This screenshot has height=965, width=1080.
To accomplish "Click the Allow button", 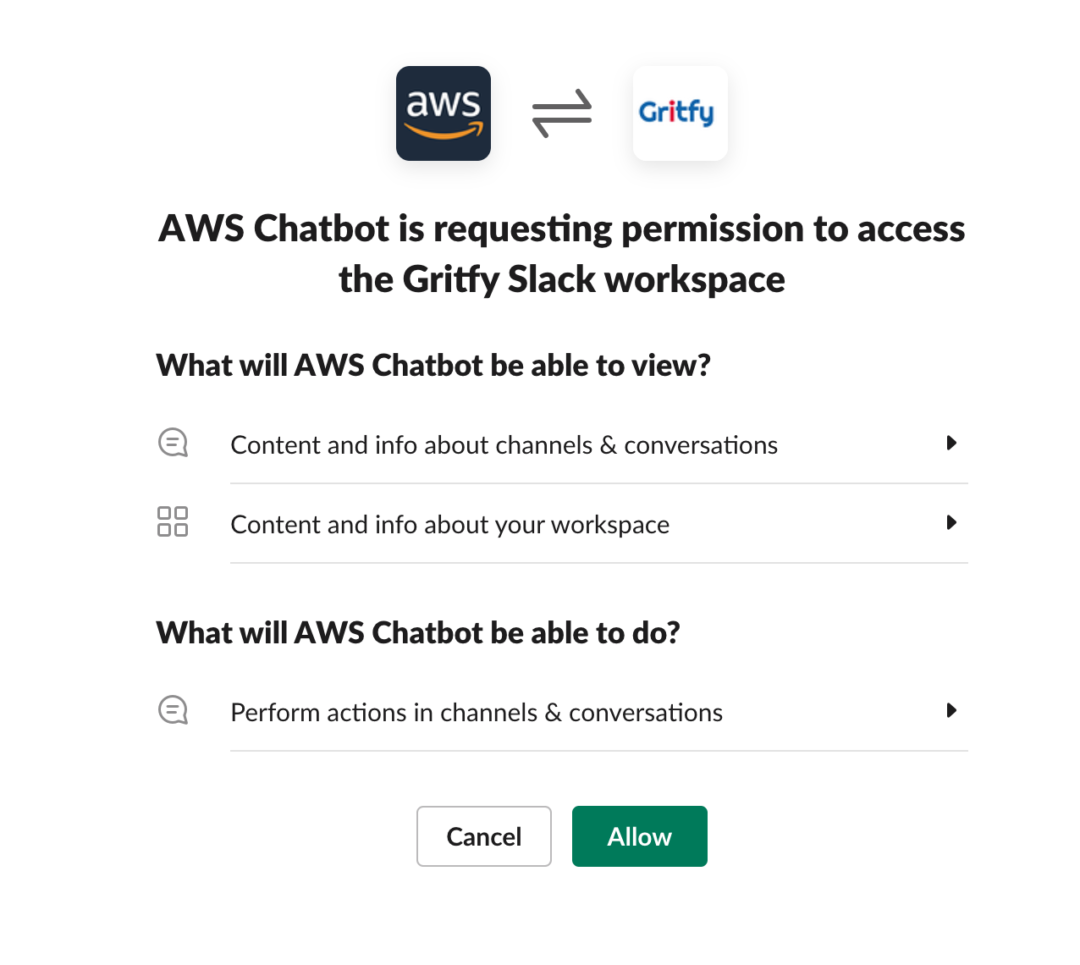I will pyautogui.click(x=639, y=836).
